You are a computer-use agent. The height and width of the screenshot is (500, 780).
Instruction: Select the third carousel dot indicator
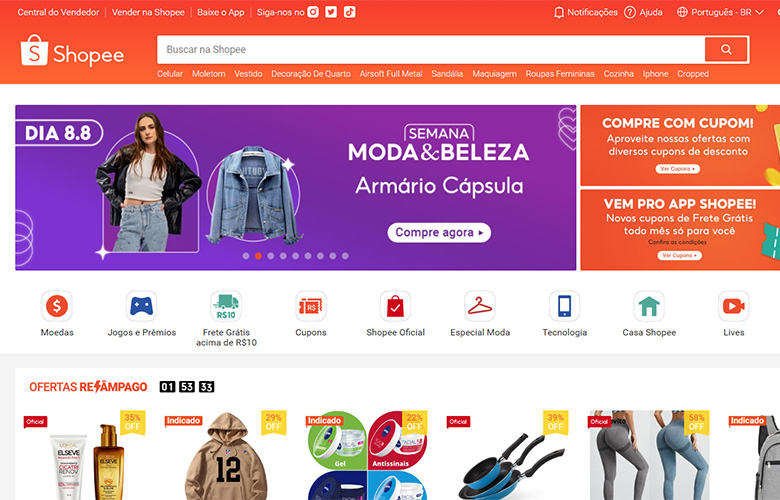click(271, 256)
